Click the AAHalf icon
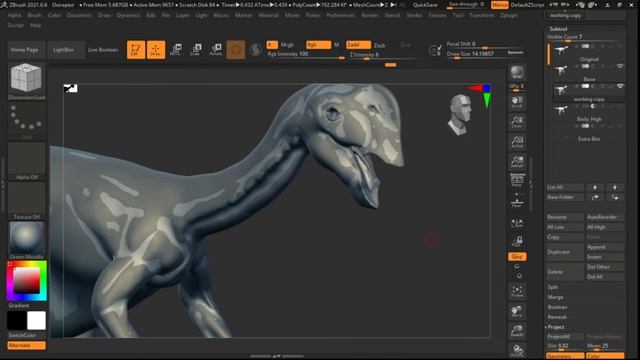The width and height of the screenshot is (640, 360). click(x=517, y=162)
